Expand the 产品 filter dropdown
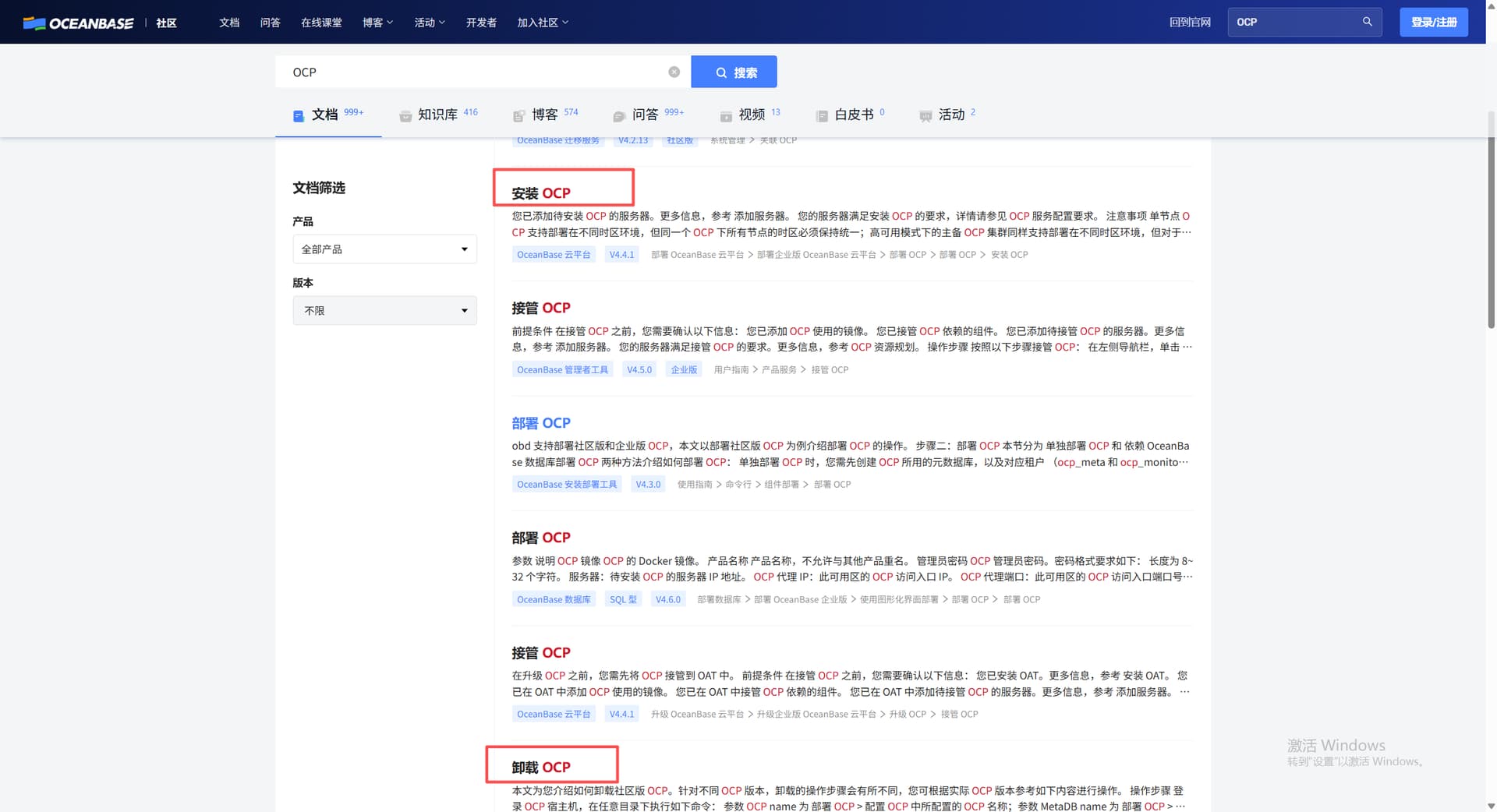This screenshot has width=1497, height=812. tap(384, 249)
